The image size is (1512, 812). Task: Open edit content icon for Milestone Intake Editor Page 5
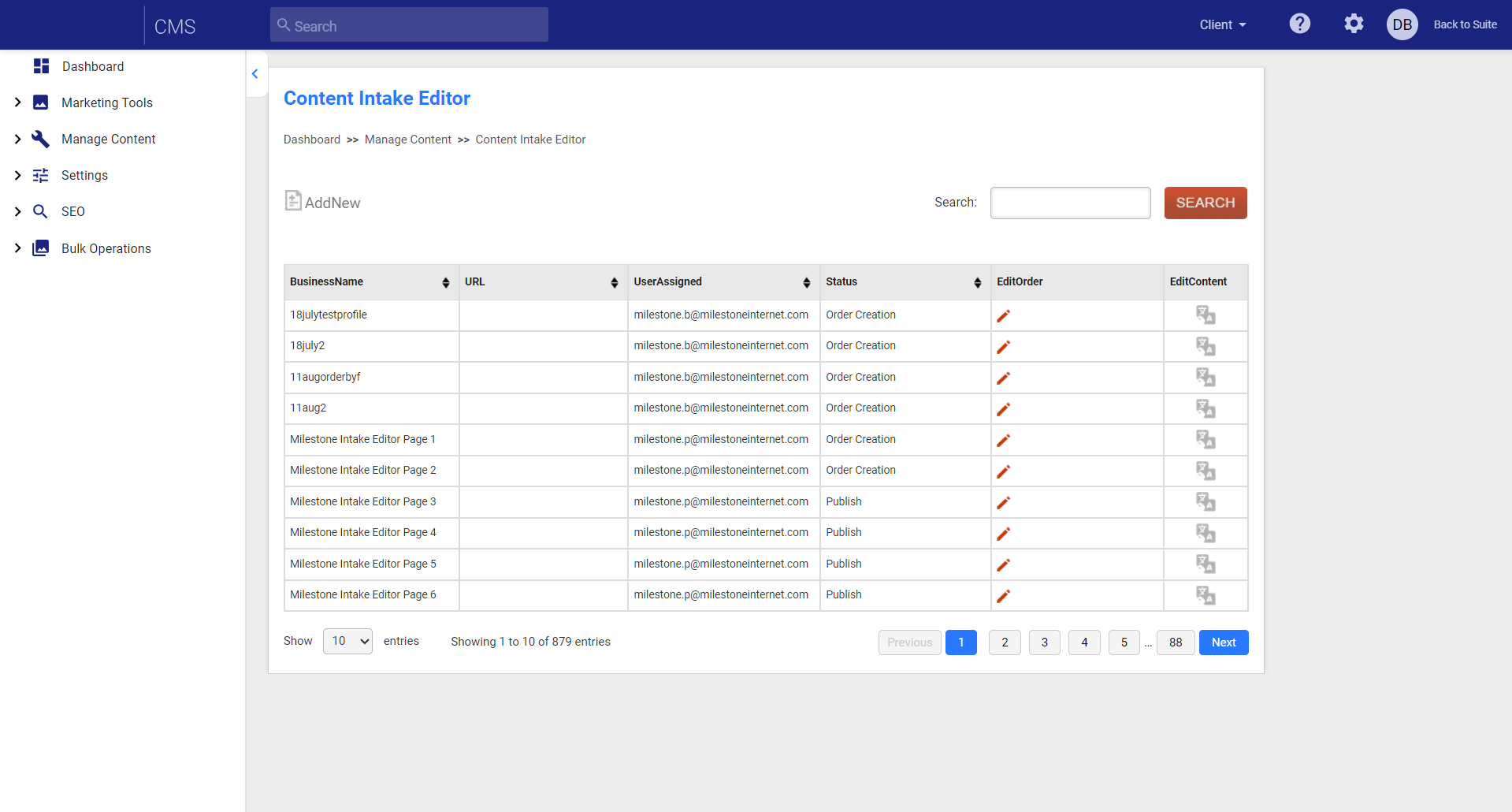(x=1206, y=564)
